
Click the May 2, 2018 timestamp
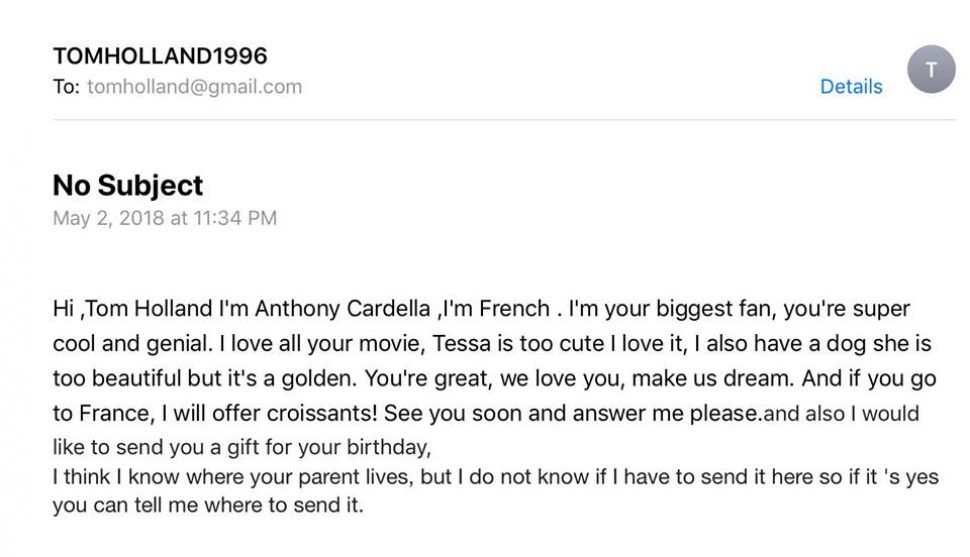click(x=165, y=217)
